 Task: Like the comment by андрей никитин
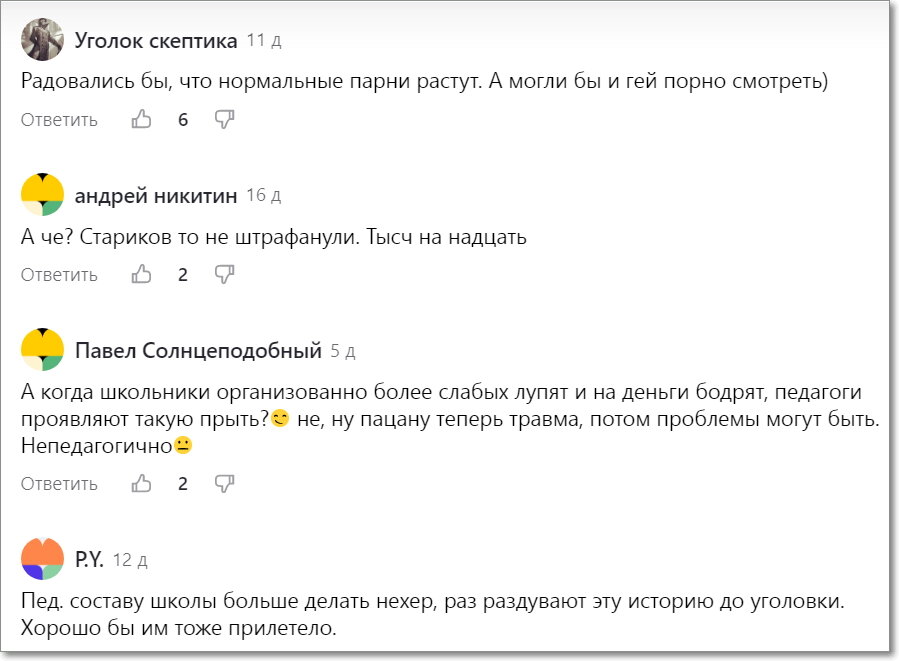141,274
